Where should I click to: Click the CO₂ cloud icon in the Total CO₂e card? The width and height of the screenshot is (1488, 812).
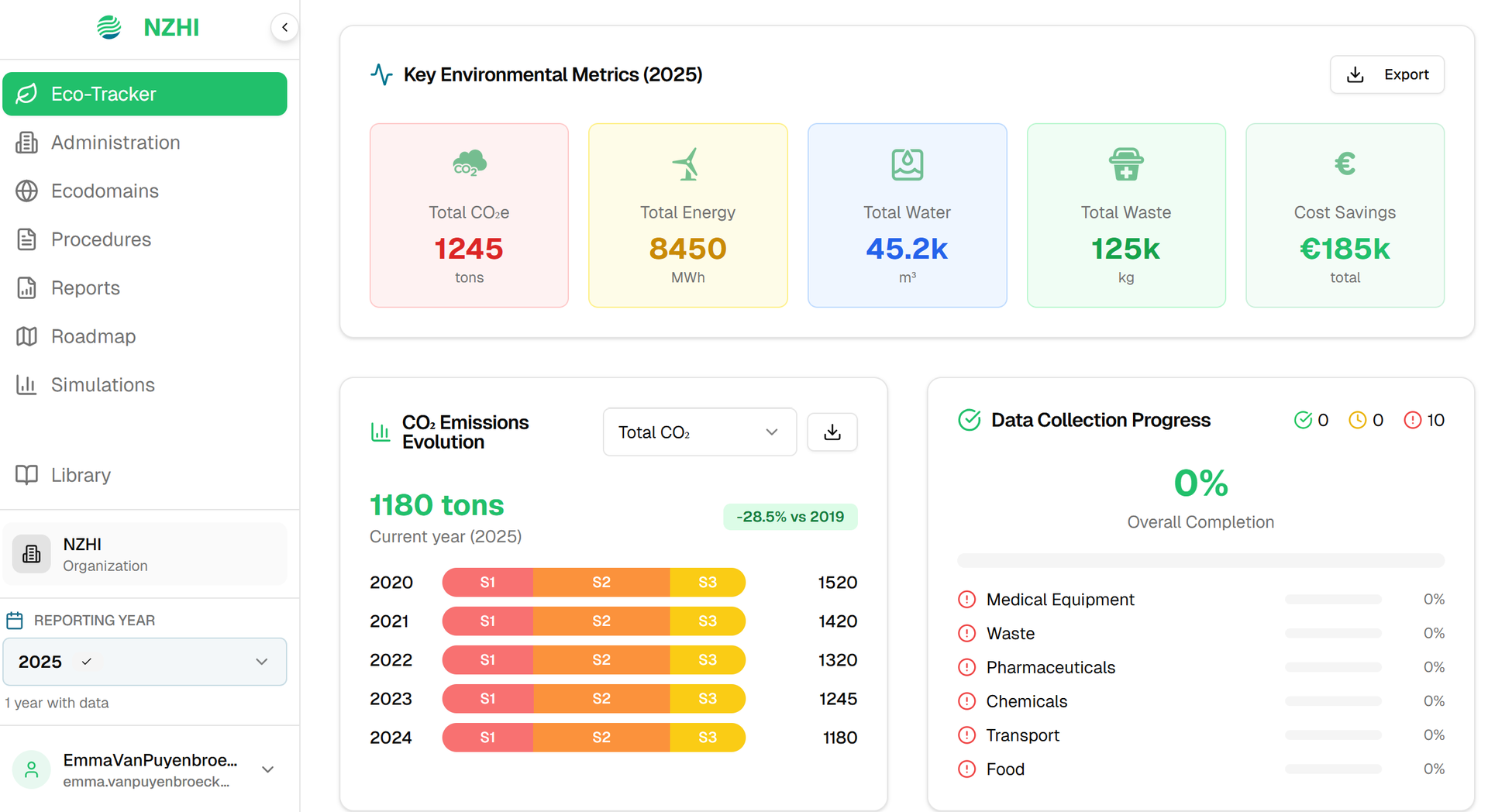pos(469,164)
